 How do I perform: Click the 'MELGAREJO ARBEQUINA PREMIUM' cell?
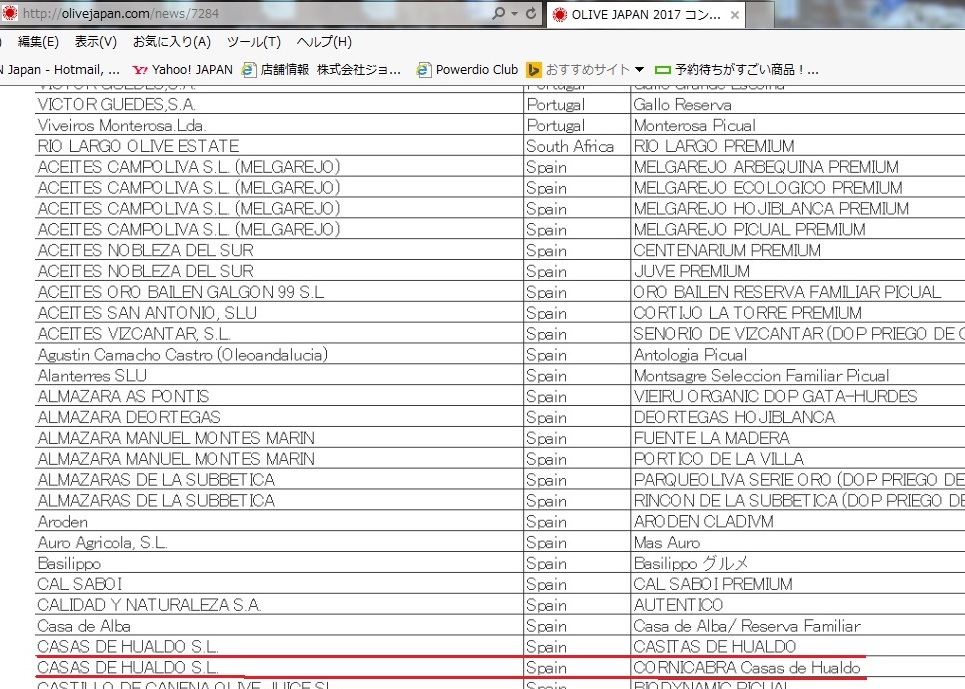pyautogui.click(x=798, y=167)
